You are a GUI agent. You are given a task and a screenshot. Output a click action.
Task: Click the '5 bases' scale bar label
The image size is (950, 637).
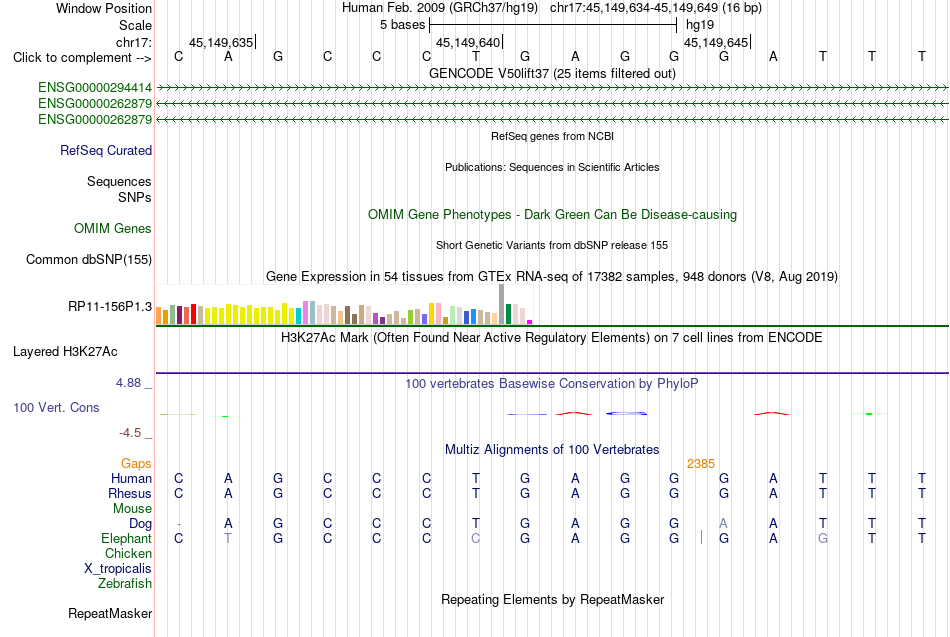click(402, 25)
